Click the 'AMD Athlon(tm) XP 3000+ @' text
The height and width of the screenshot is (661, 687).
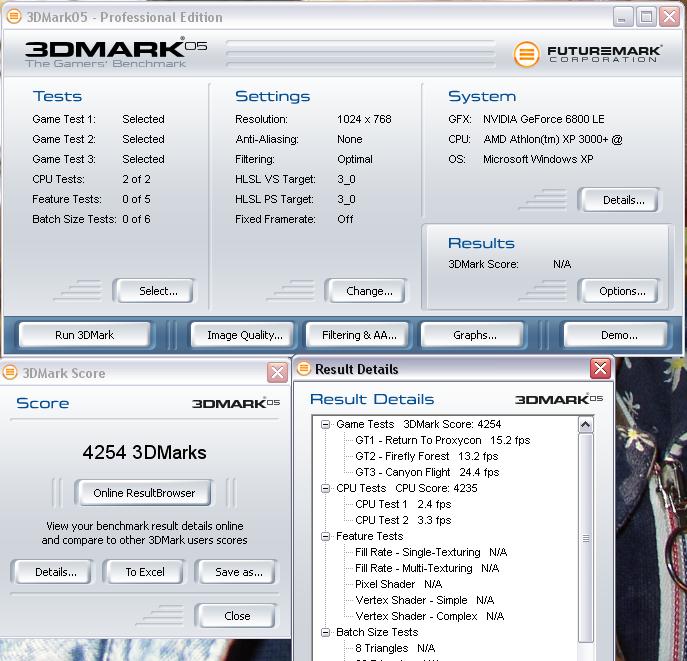pos(553,139)
